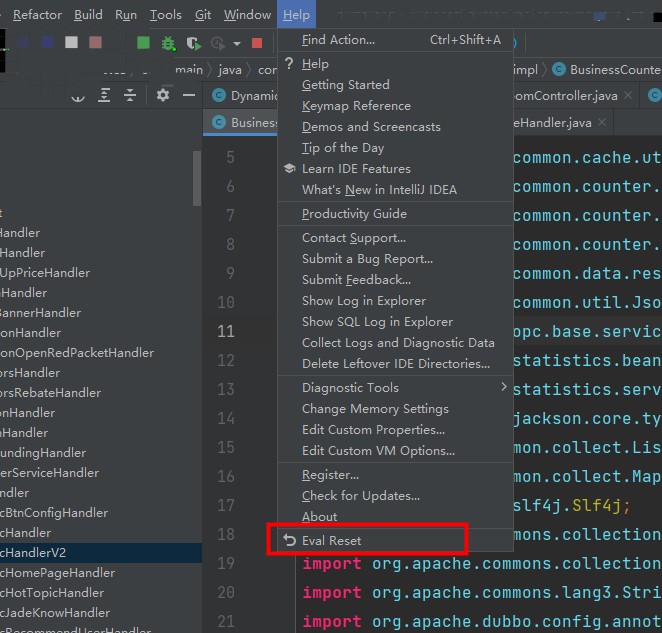Click 'java' breadcrumb segment
Screen dimensions: 662x633
[230, 70]
